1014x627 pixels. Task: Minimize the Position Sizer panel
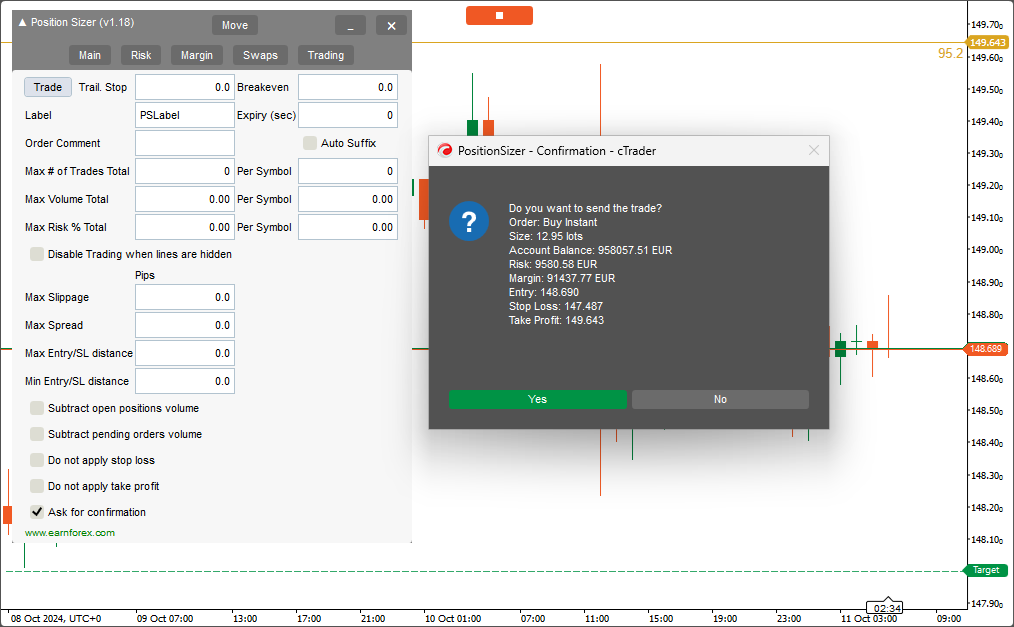(350, 25)
